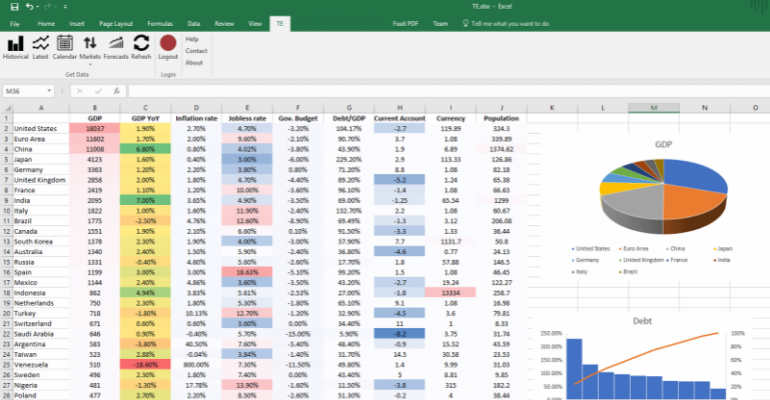The image size is (770, 400).
Task: Select the Saudi Arabia cell
Action: pyautogui.click(x=41, y=334)
